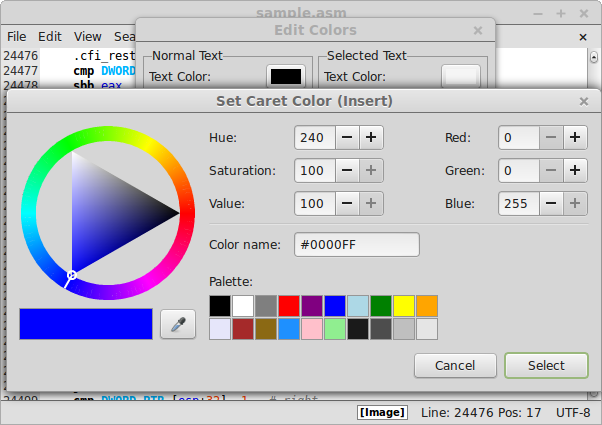Increase the Blue value
The image size is (602, 425).
[575, 203]
